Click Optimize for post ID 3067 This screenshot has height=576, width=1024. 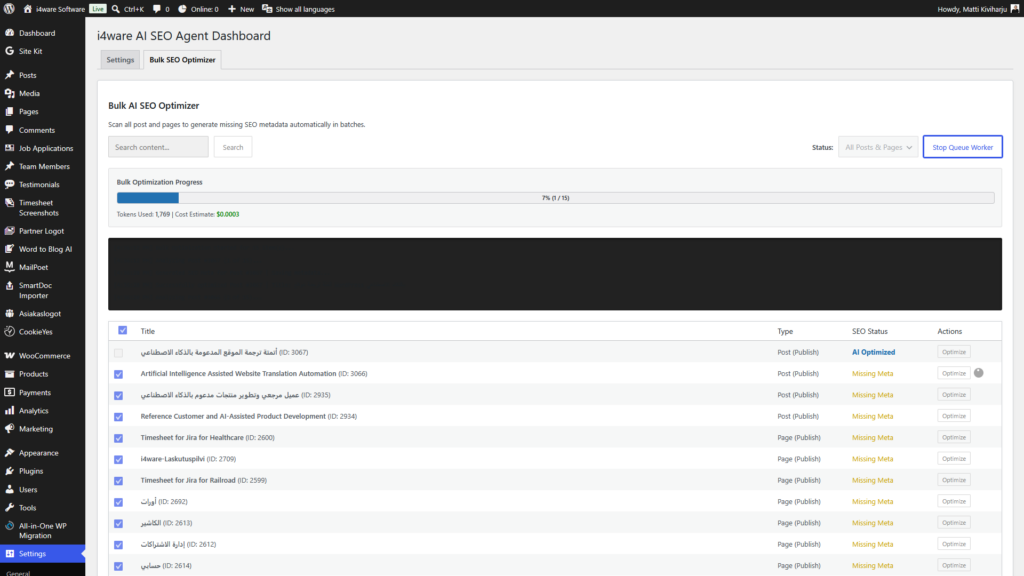[x=953, y=352]
